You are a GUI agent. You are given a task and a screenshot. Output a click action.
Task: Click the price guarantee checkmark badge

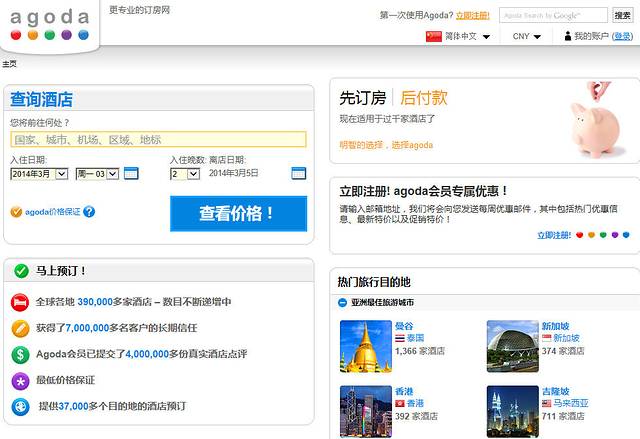point(16,212)
